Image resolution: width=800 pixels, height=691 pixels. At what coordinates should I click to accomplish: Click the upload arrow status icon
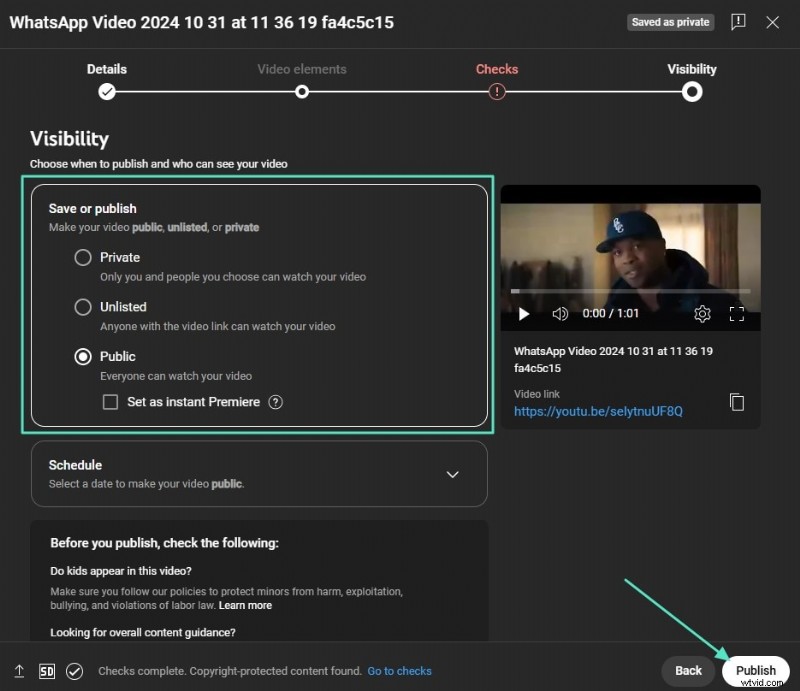17,671
